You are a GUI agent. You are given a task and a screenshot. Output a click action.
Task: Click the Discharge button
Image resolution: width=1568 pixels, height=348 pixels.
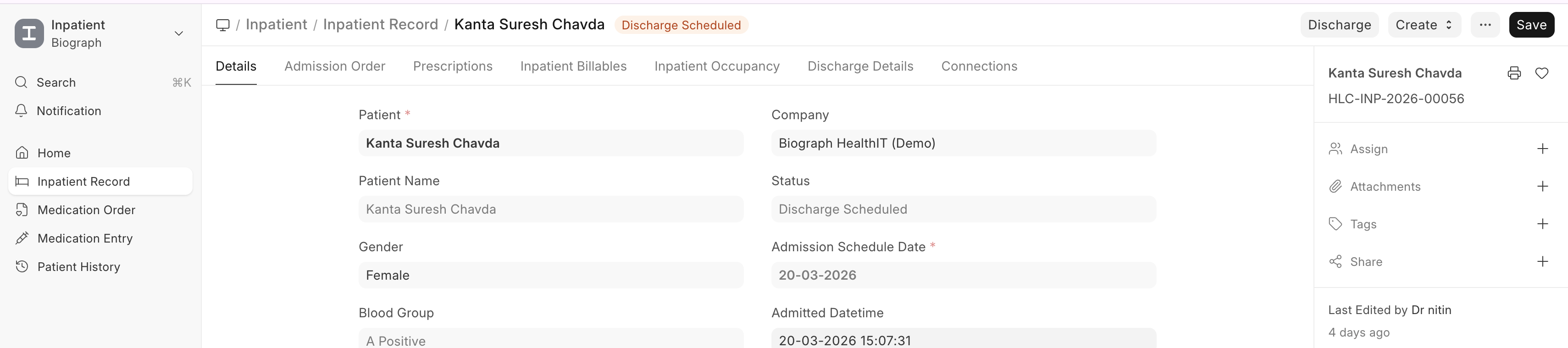point(1339,25)
